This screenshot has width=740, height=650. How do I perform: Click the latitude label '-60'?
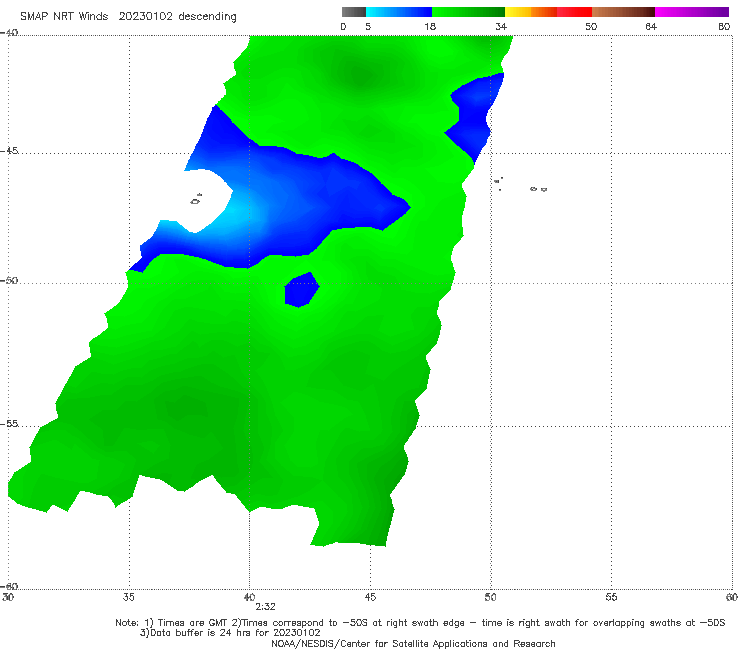click(x=9, y=586)
